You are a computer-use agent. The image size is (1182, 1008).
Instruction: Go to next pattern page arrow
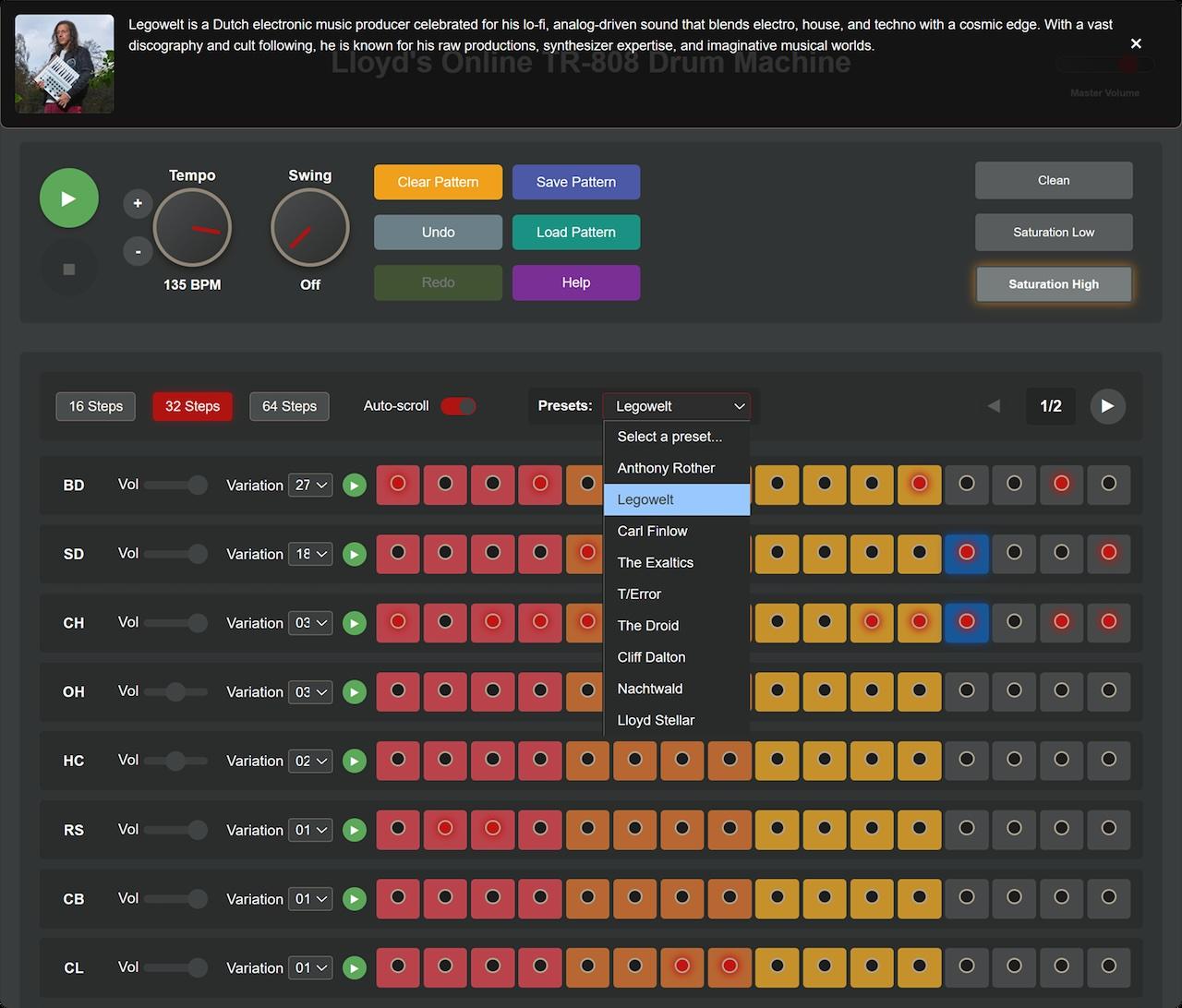point(1107,406)
